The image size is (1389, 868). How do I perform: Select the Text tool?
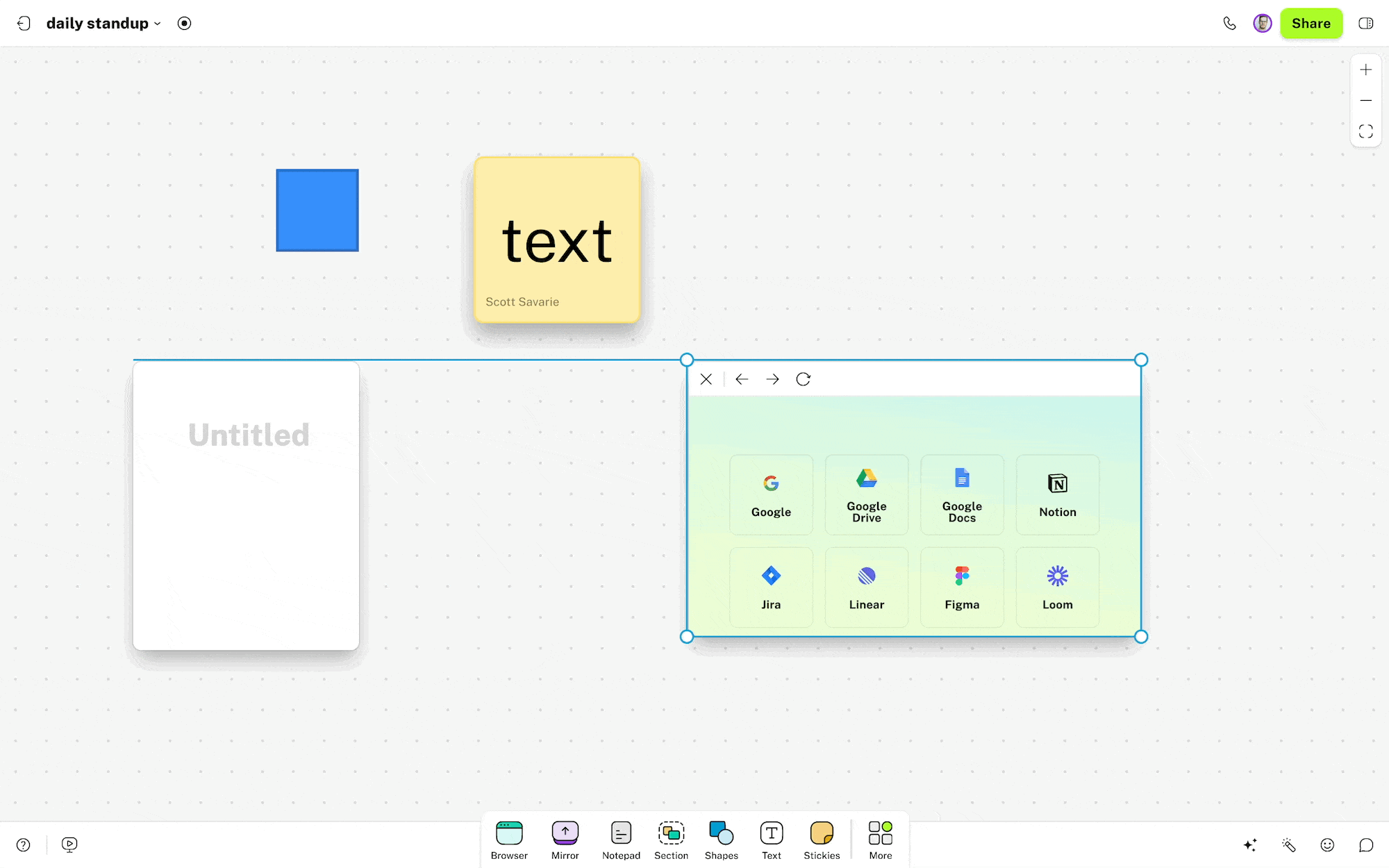(x=771, y=840)
